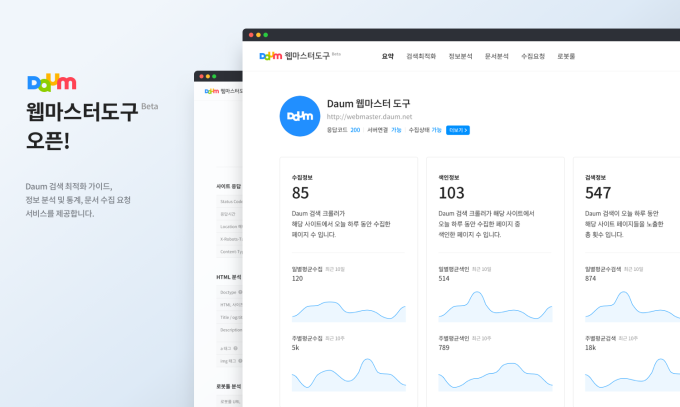Click the 검색정보 card heading

tap(595, 177)
